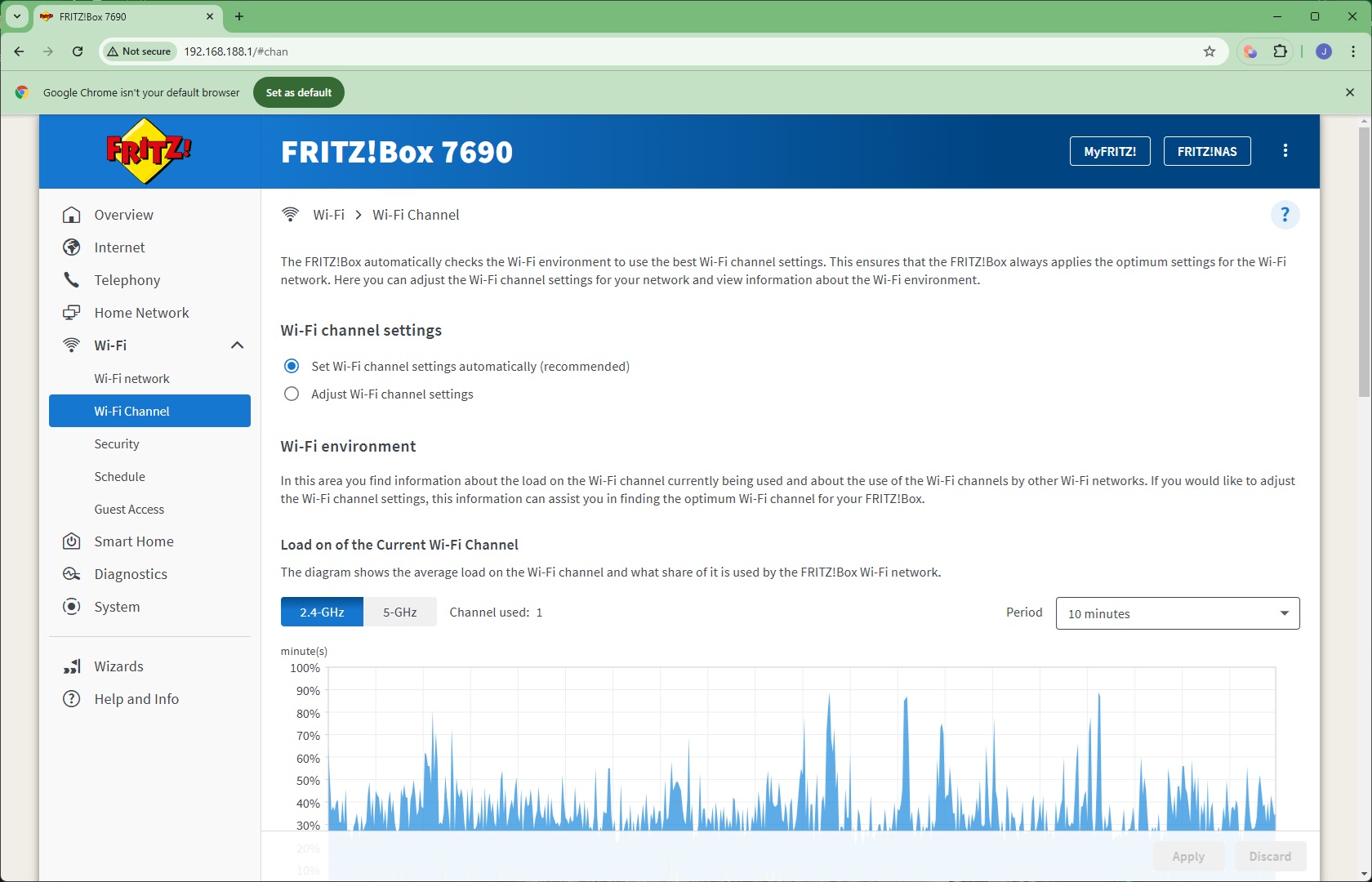Click the MyFRITZ! button

(1110, 151)
